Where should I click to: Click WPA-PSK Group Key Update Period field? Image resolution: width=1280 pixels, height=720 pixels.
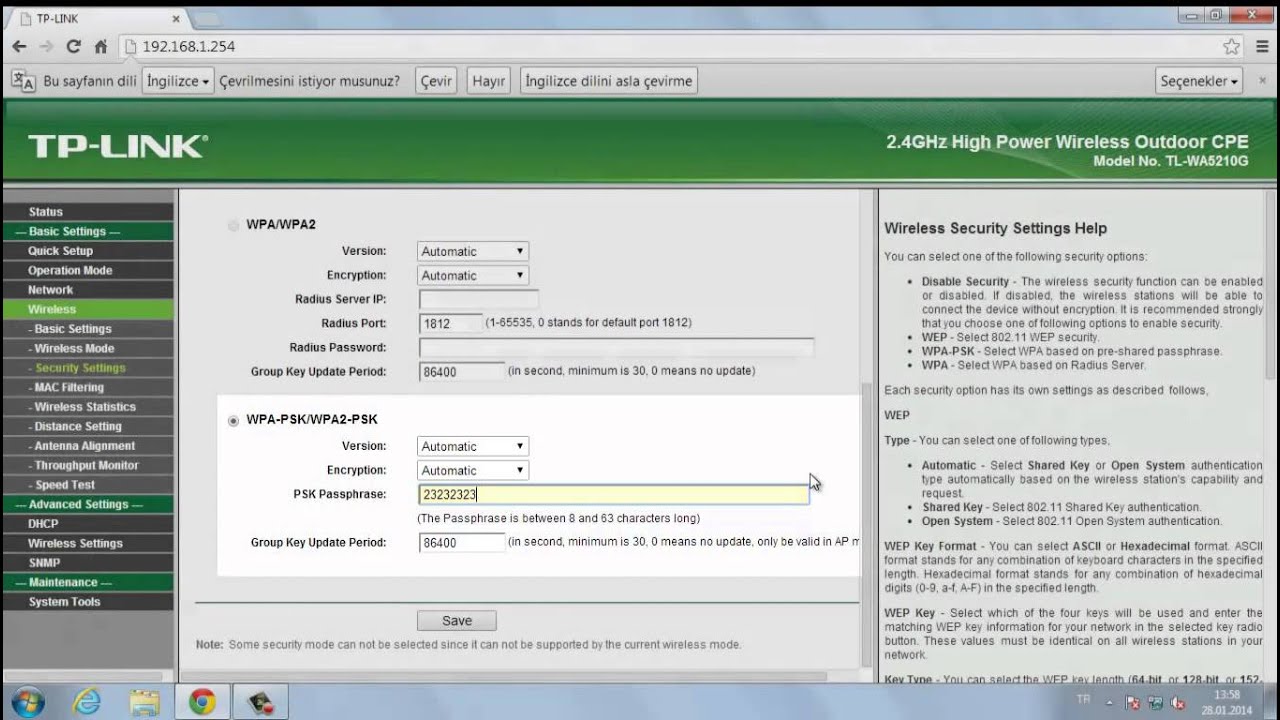(x=462, y=542)
